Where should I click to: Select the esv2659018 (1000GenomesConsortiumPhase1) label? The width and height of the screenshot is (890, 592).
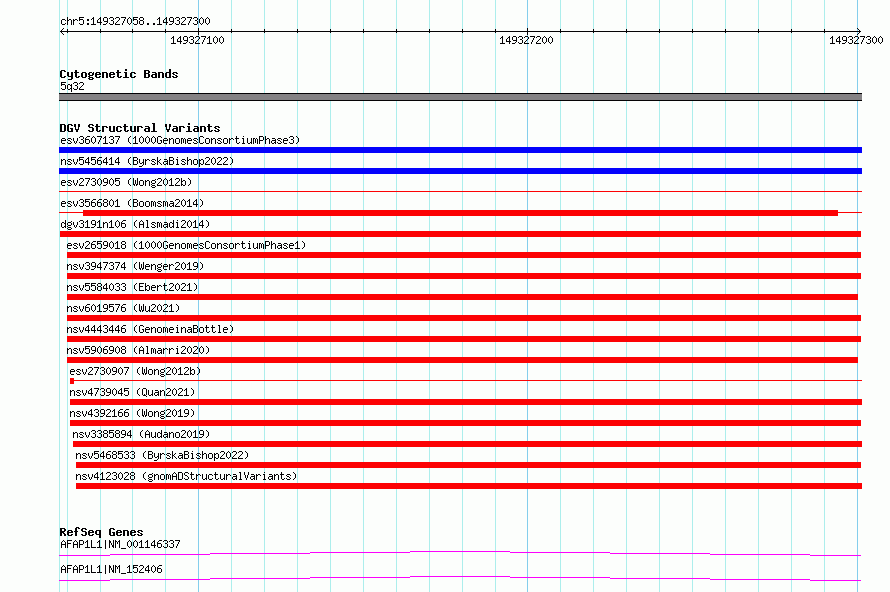(186, 245)
